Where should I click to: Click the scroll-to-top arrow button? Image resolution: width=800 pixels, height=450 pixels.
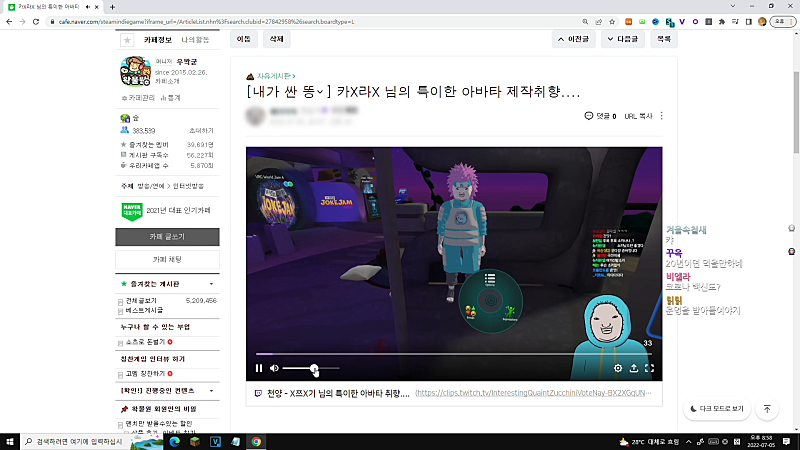(767, 409)
